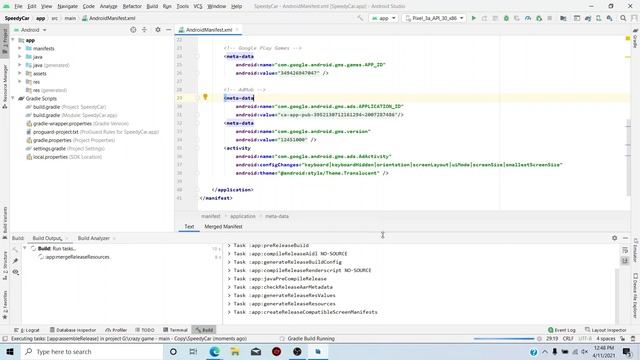Open the Pixel_3a_API_30_x86 device dropdown
This screenshot has height=360, width=640.
click(434, 18)
